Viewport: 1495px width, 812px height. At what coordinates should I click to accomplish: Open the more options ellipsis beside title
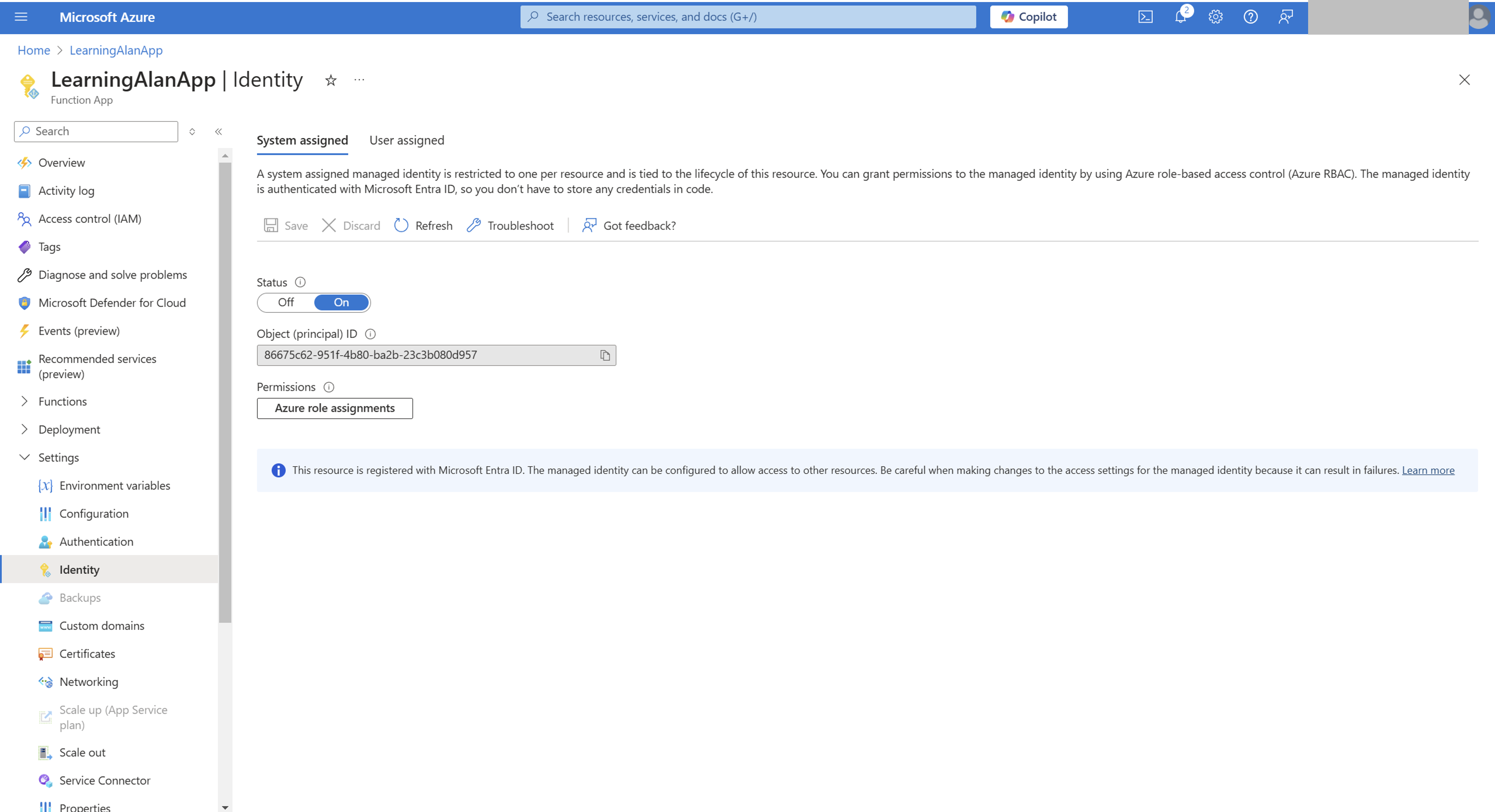click(x=359, y=80)
